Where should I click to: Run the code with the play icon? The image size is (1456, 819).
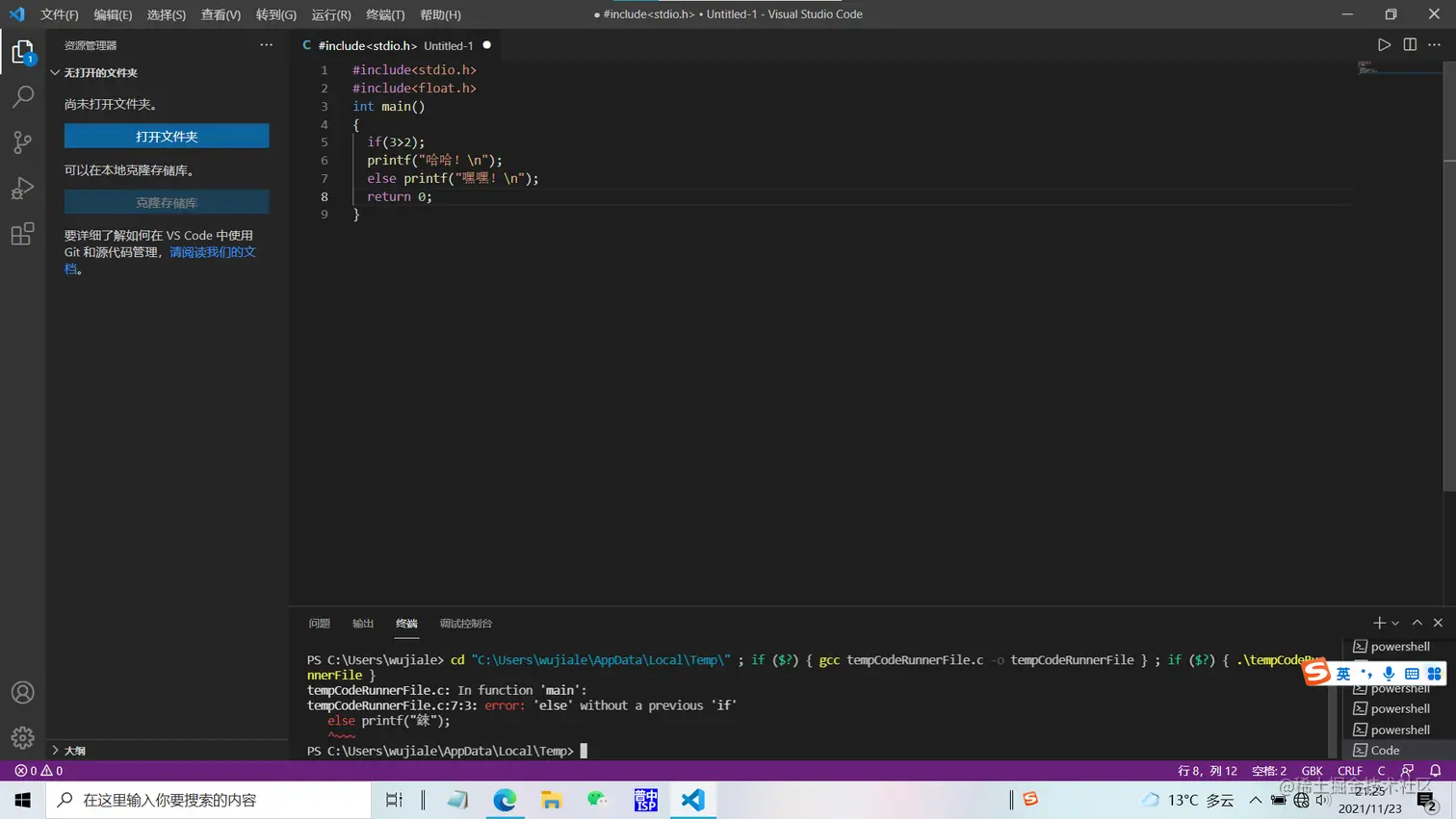[1384, 45]
